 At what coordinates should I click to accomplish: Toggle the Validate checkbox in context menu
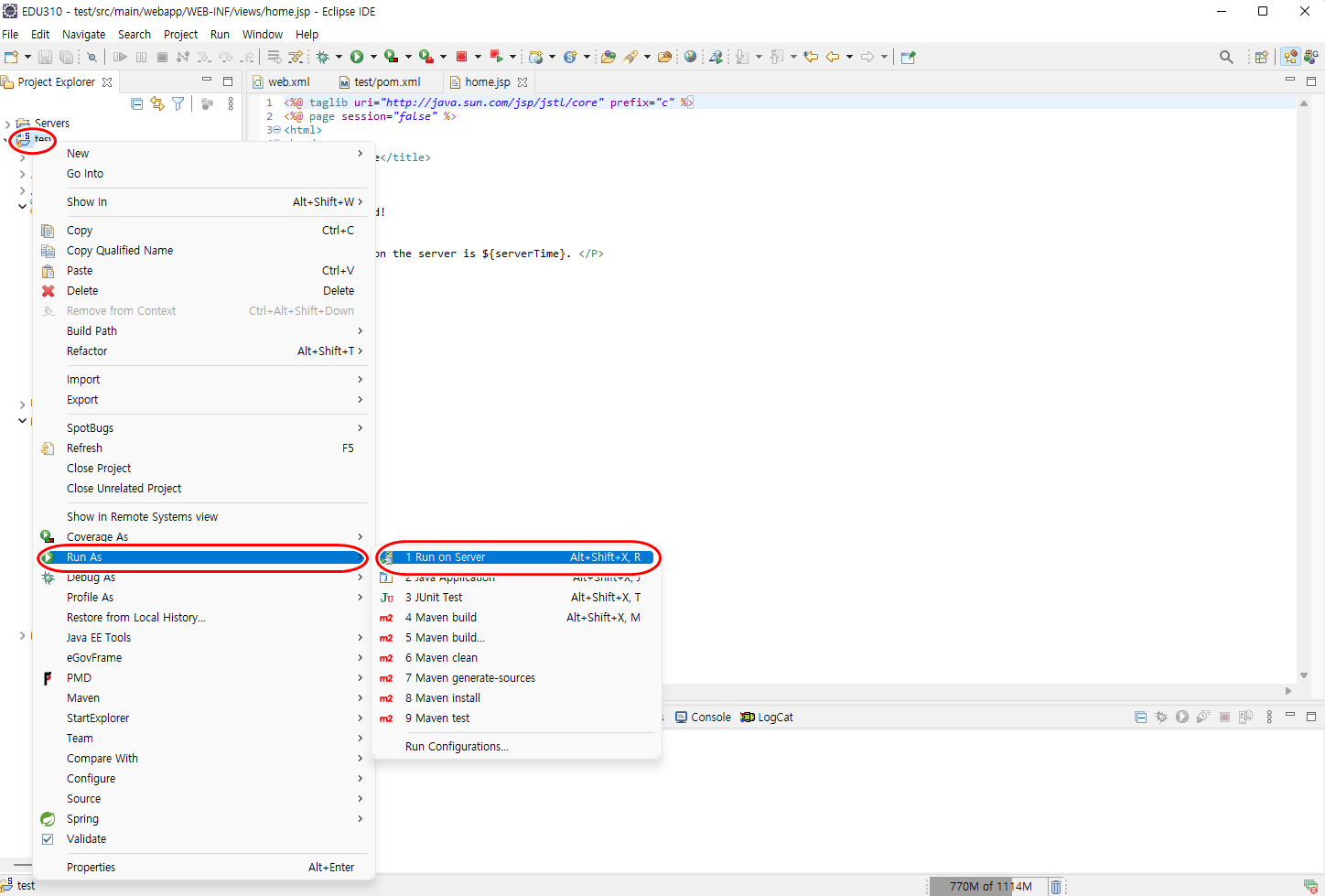(x=48, y=838)
